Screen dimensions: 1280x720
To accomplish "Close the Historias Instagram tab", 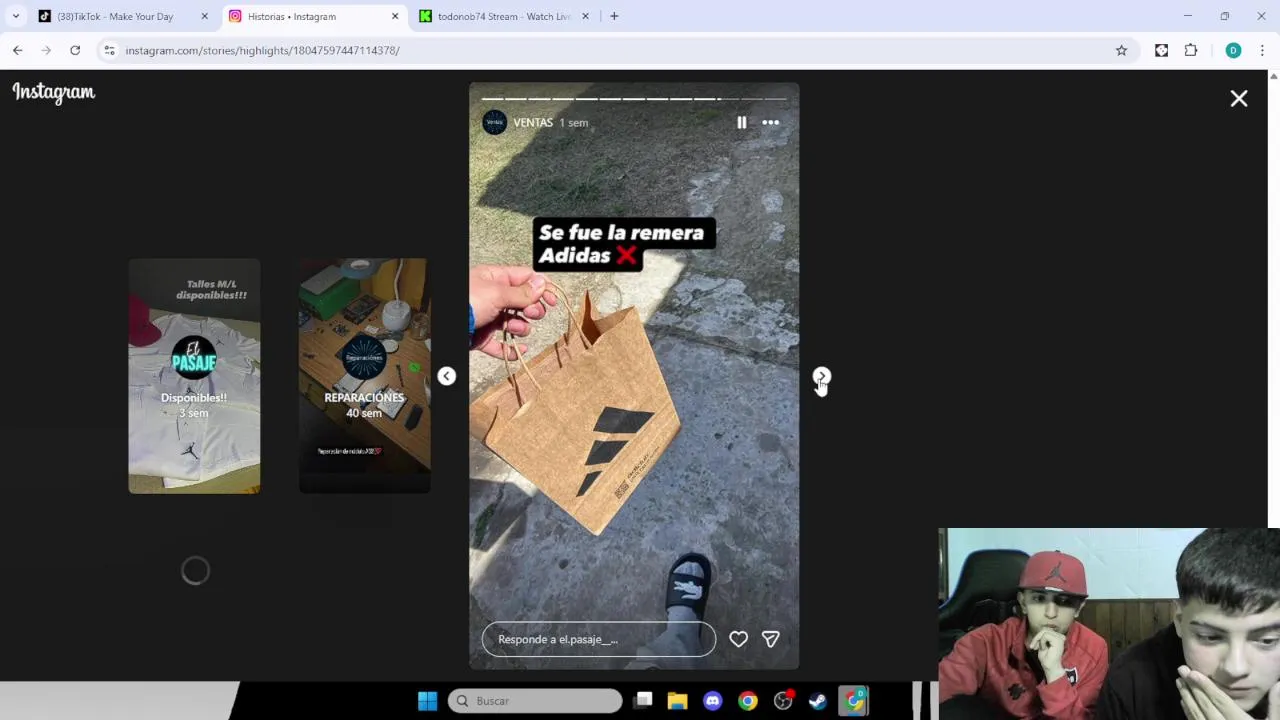I will pyautogui.click(x=395, y=16).
